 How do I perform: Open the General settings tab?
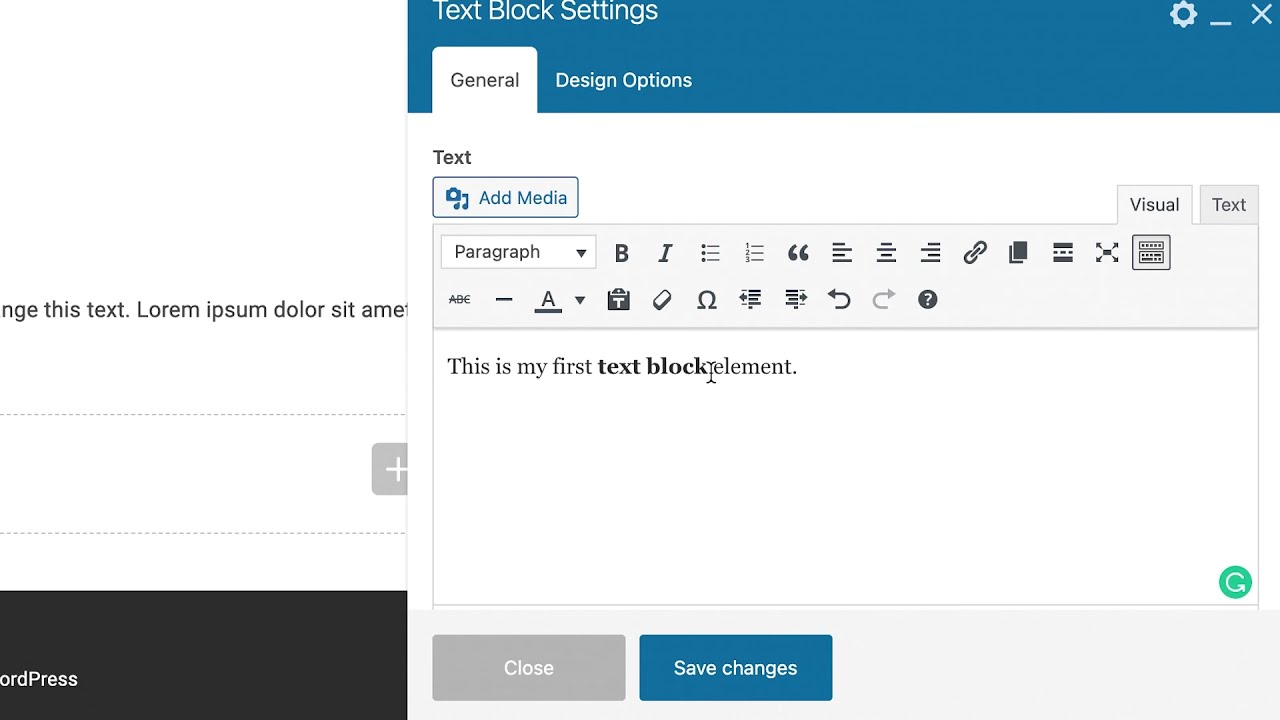(x=484, y=80)
